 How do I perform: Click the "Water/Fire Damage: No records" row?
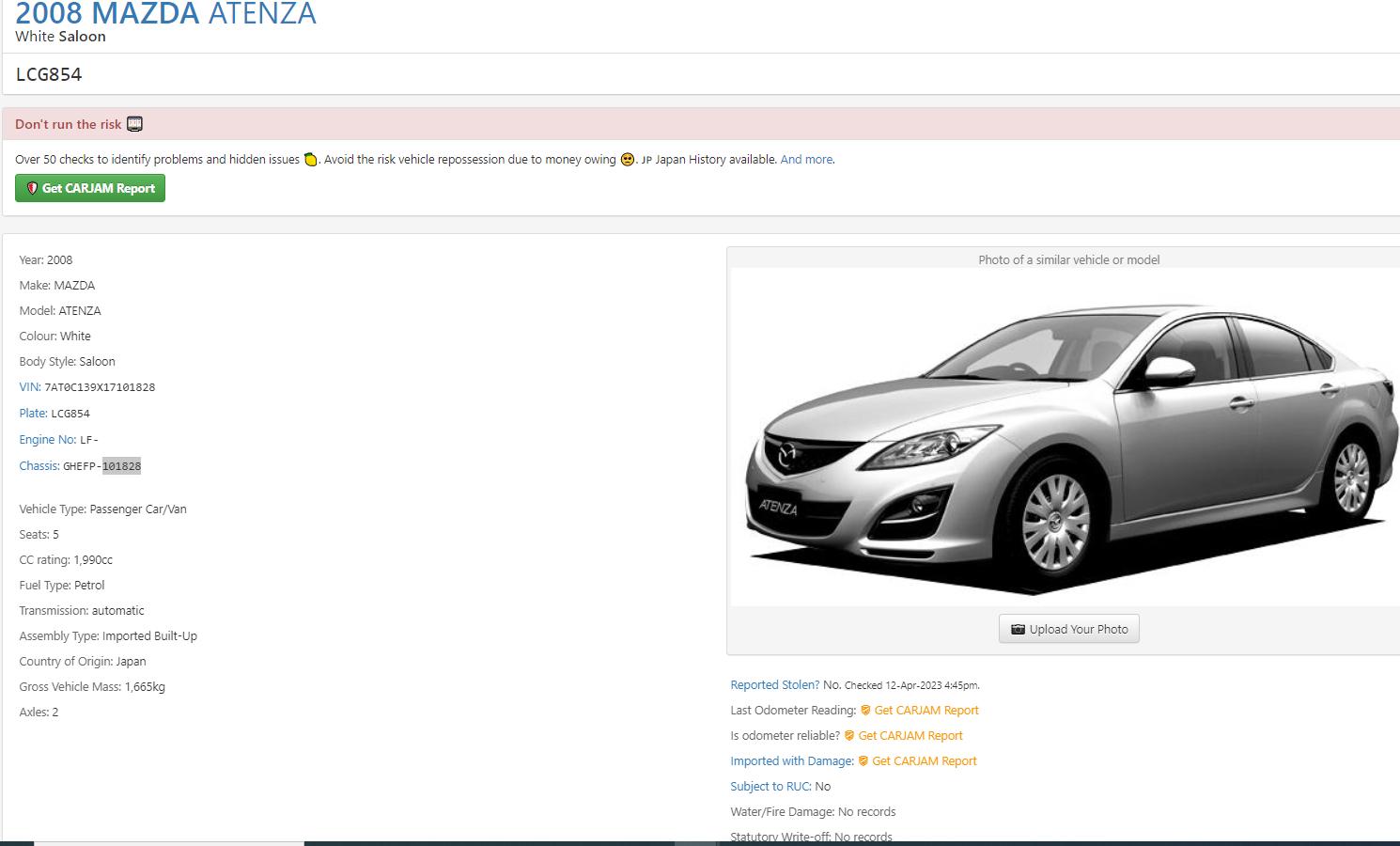pyautogui.click(x=813, y=812)
